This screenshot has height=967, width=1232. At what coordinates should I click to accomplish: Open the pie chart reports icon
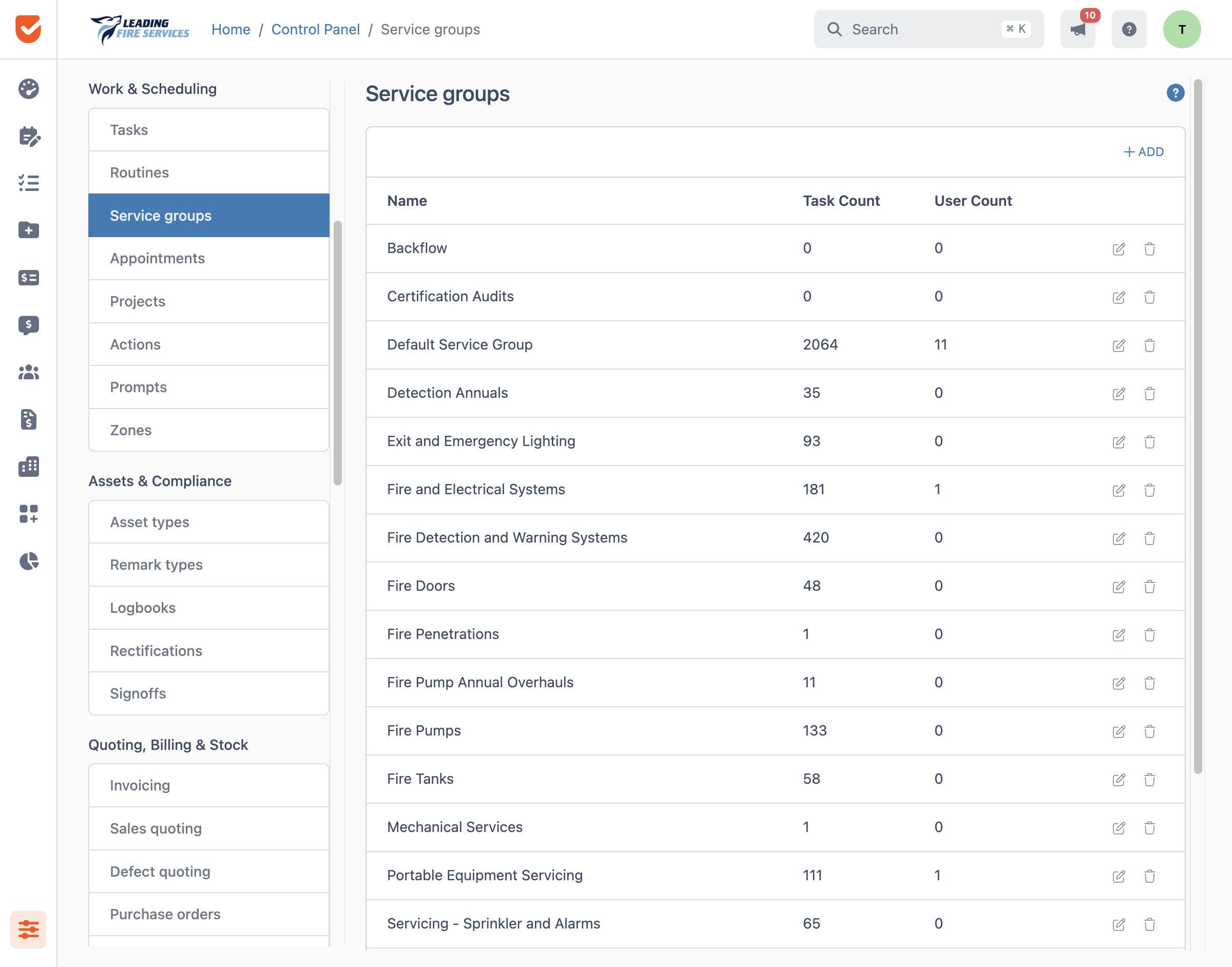click(x=28, y=561)
